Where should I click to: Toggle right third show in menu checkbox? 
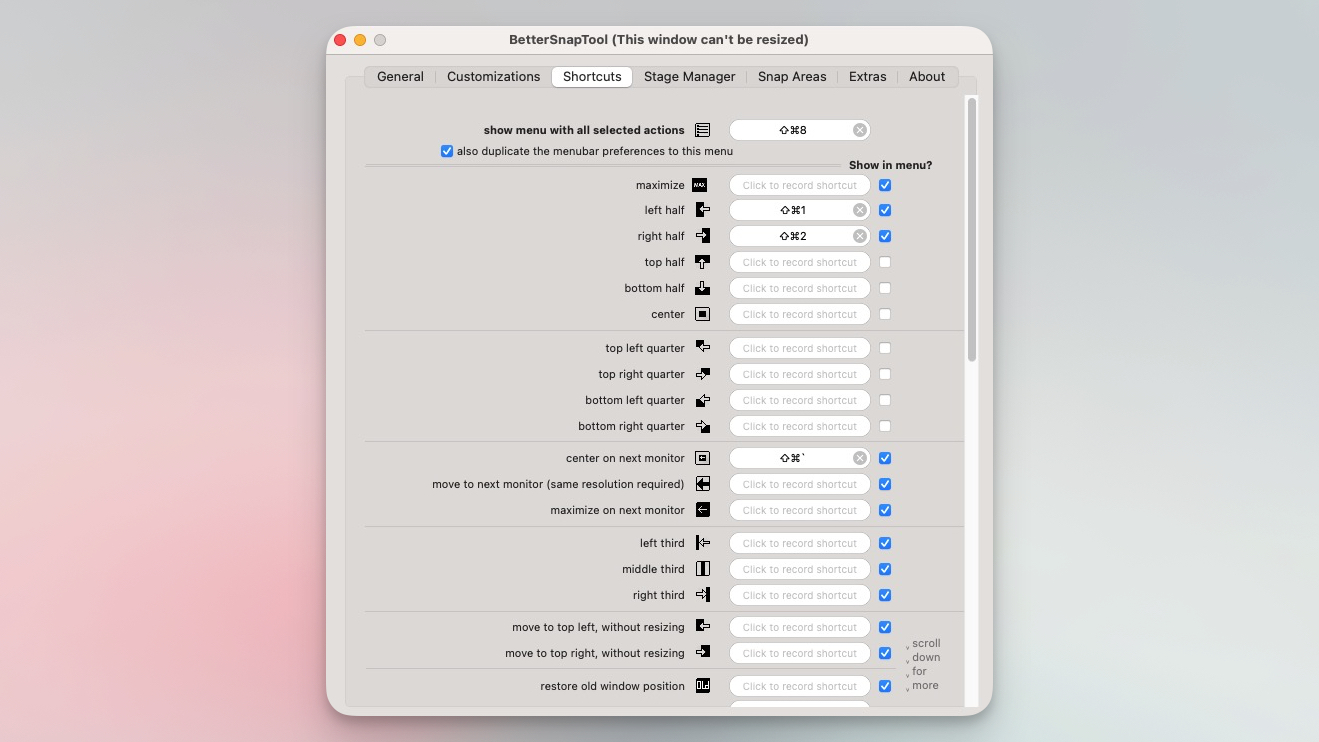click(x=885, y=595)
